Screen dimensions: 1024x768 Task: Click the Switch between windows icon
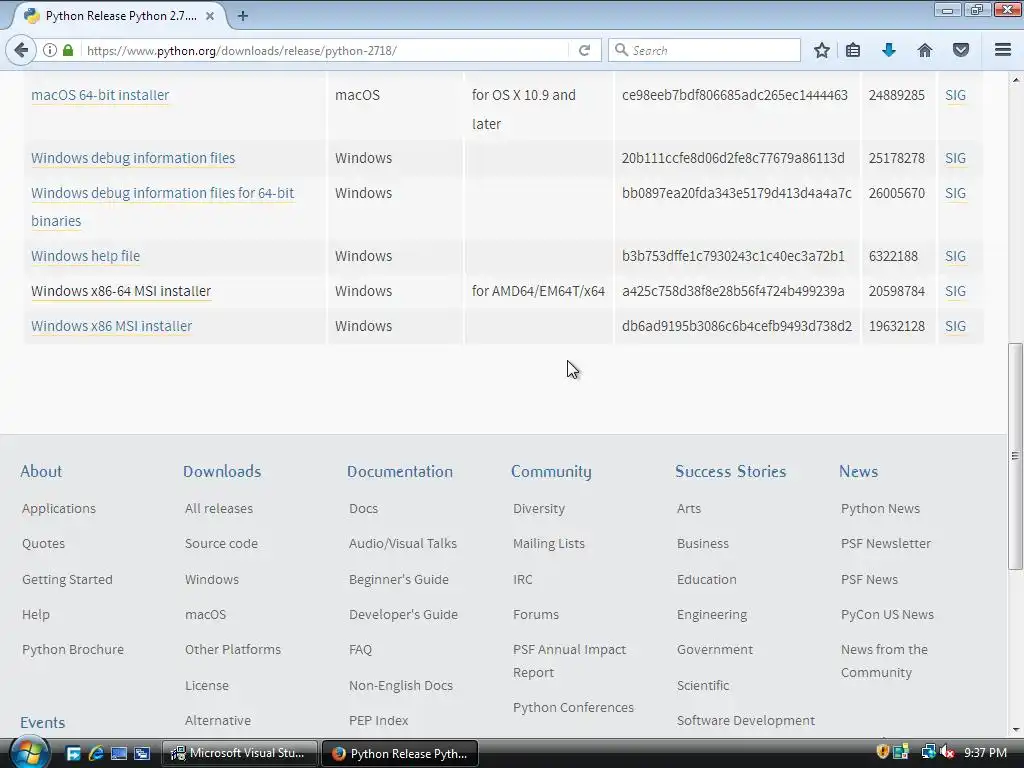tap(142, 753)
